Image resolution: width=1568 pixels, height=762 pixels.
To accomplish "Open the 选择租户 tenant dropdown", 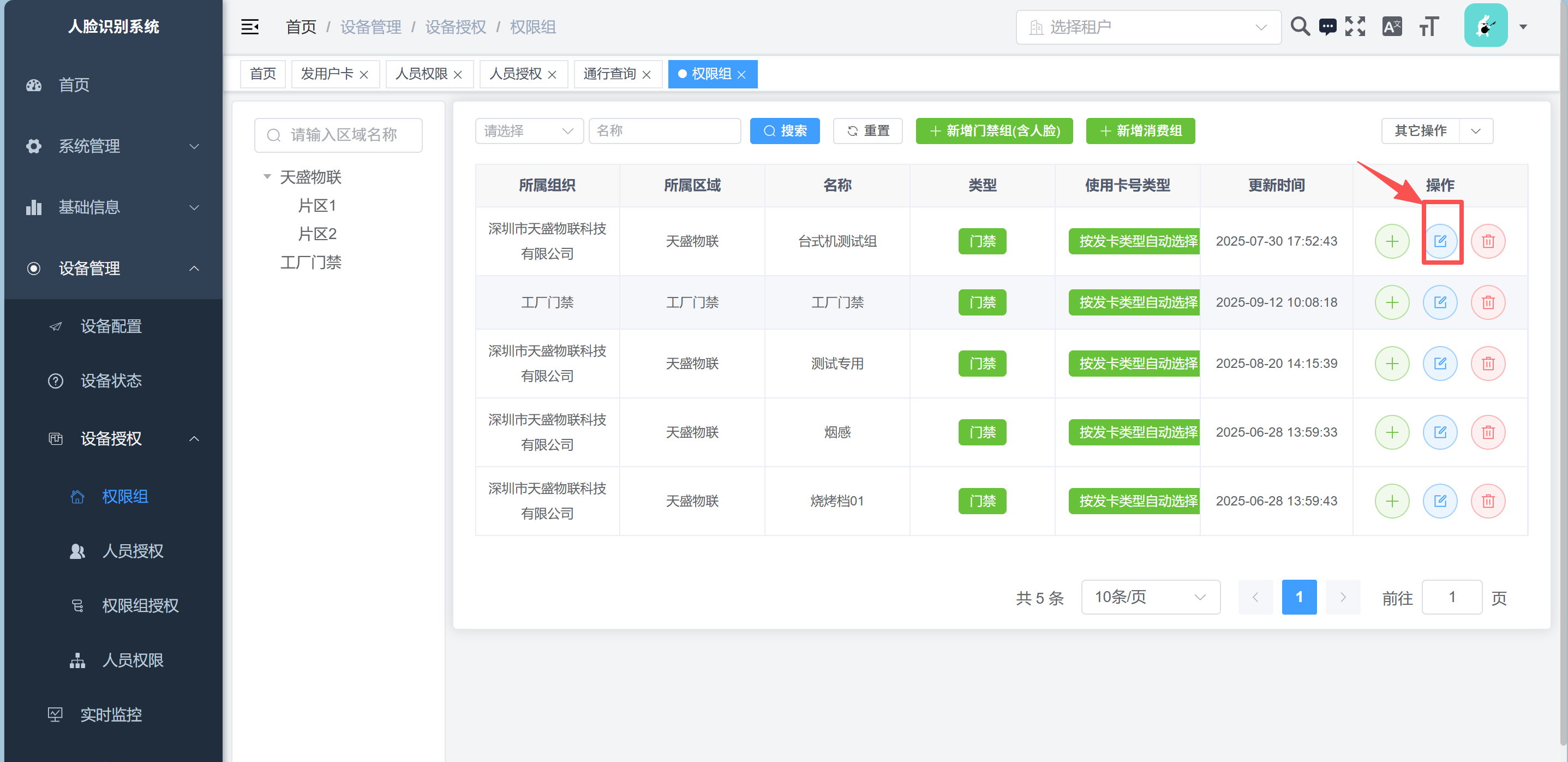I will (1147, 27).
